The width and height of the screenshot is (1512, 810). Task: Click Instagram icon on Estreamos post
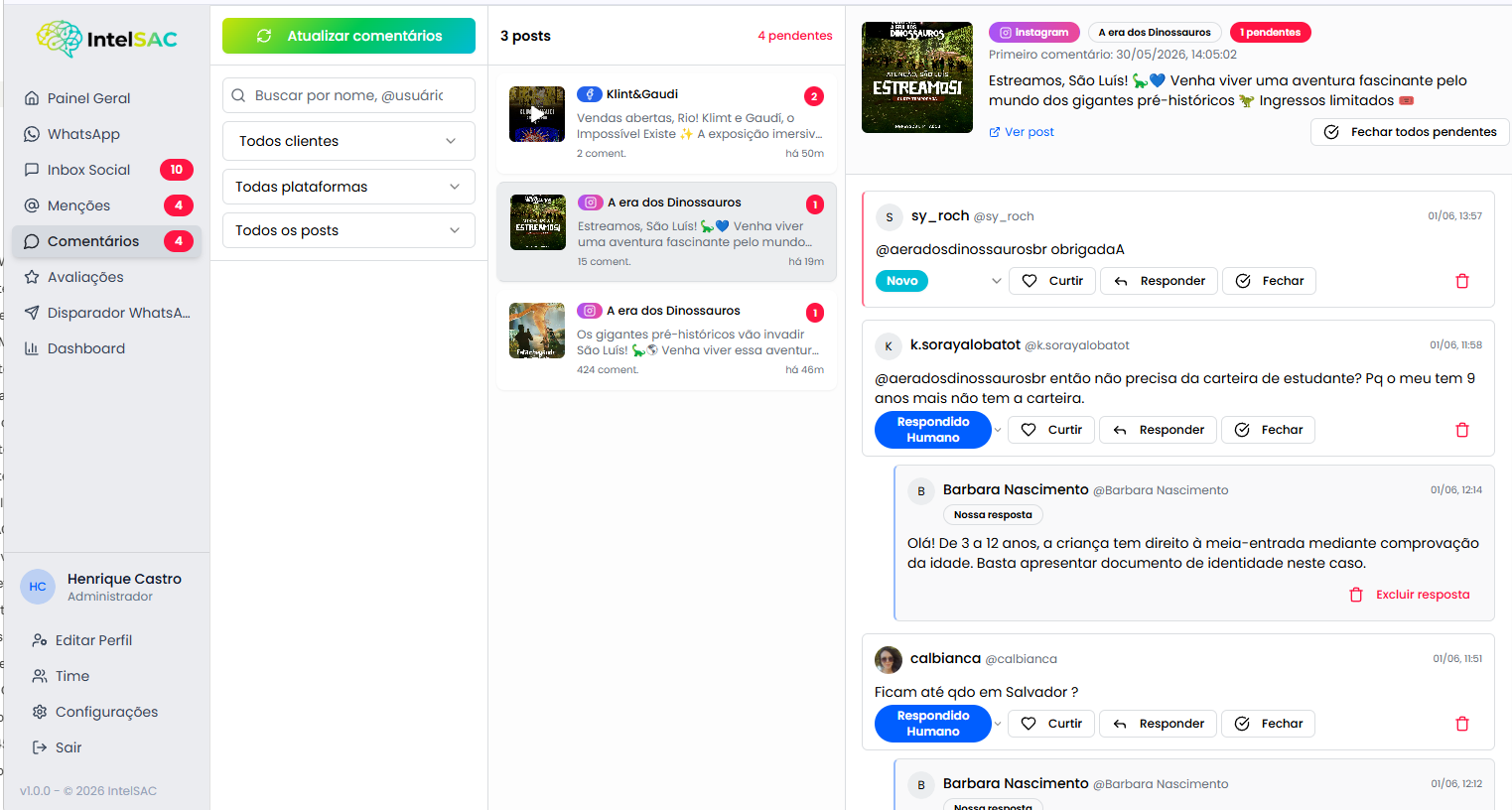coord(591,202)
